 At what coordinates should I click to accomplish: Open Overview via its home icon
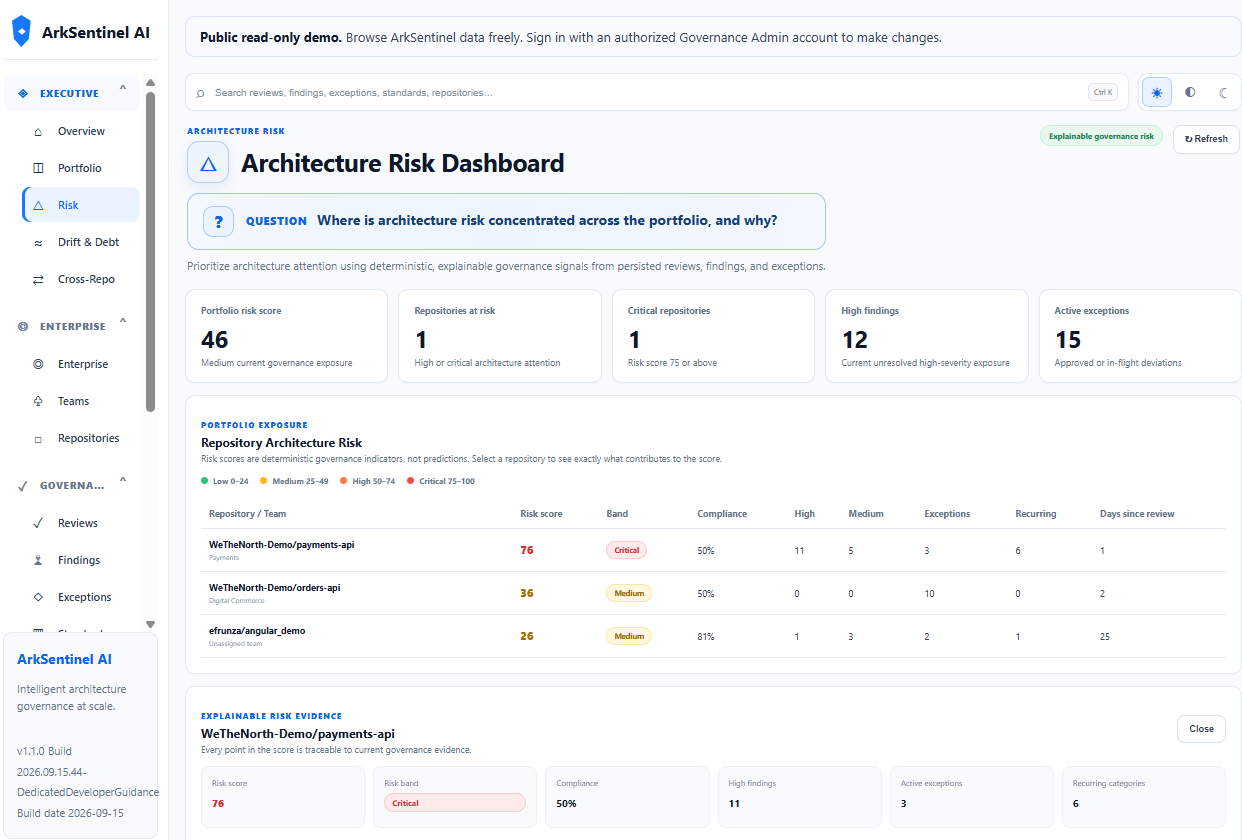[38, 131]
